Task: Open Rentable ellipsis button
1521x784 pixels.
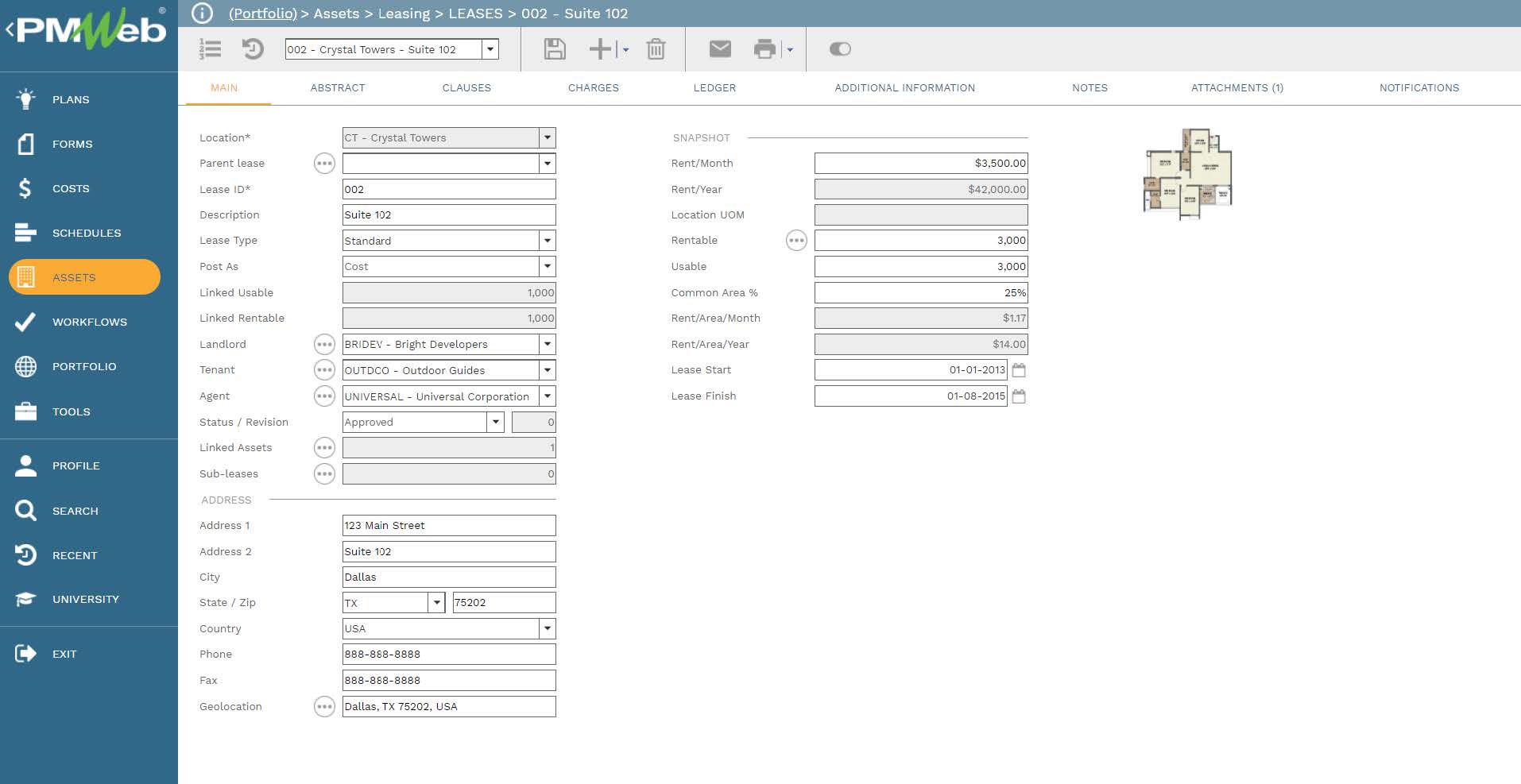Action: tap(796, 241)
